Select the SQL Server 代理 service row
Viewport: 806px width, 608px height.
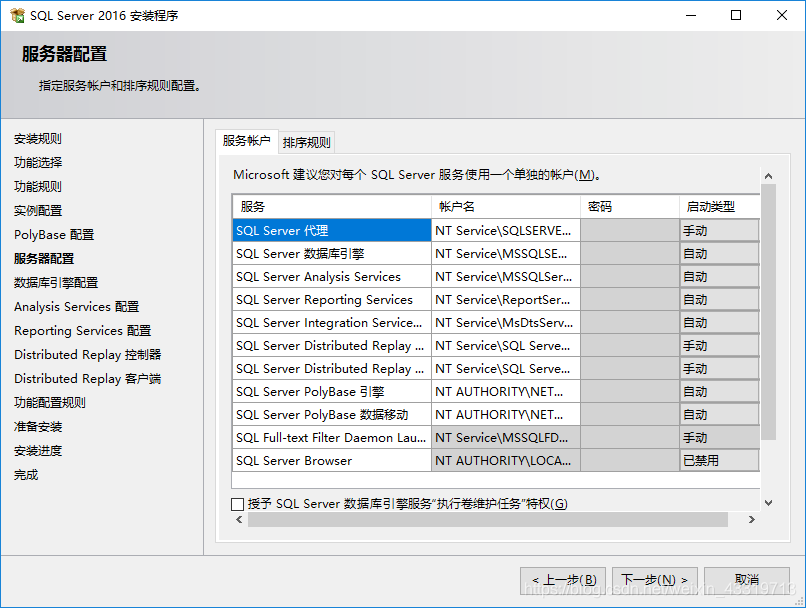point(332,231)
